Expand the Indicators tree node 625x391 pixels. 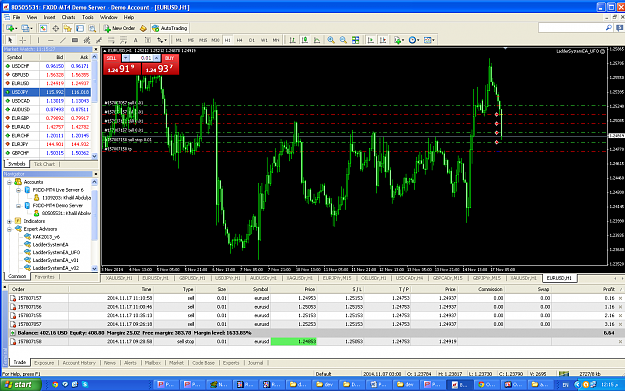[9, 221]
